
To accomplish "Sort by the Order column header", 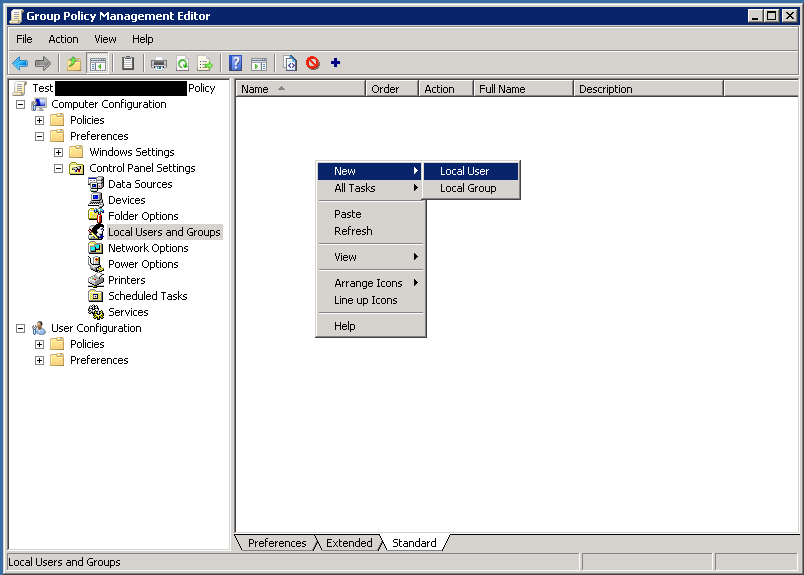I will pyautogui.click(x=392, y=89).
